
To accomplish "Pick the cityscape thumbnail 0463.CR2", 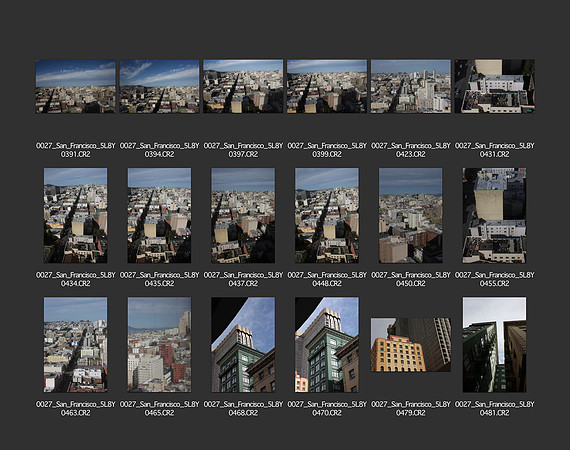I will click(x=76, y=345).
